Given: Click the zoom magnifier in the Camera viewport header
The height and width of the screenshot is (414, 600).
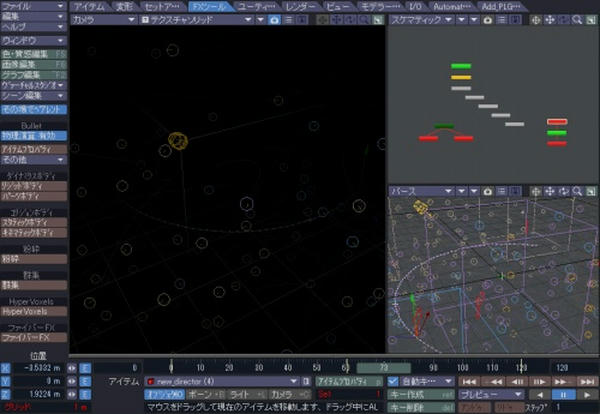Looking at the screenshot, I should pos(364,20).
